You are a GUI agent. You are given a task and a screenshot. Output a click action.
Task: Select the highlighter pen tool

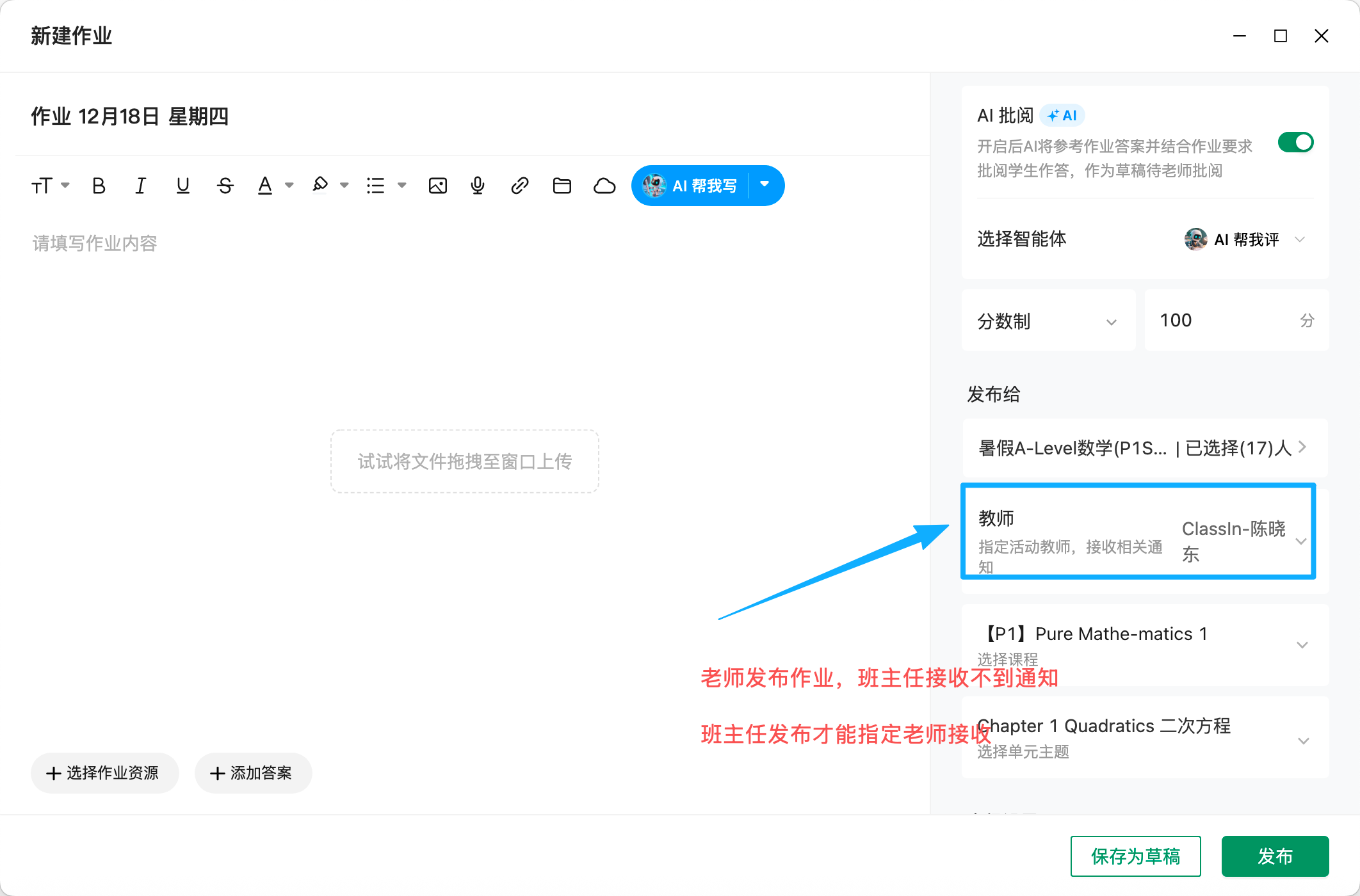[x=320, y=185]
